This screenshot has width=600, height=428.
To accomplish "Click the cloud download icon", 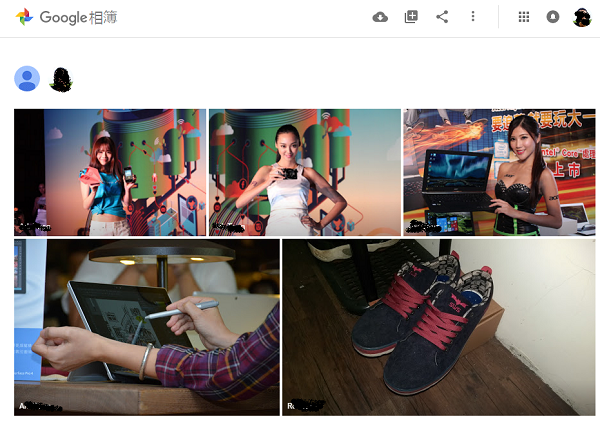I will [380, 17].
